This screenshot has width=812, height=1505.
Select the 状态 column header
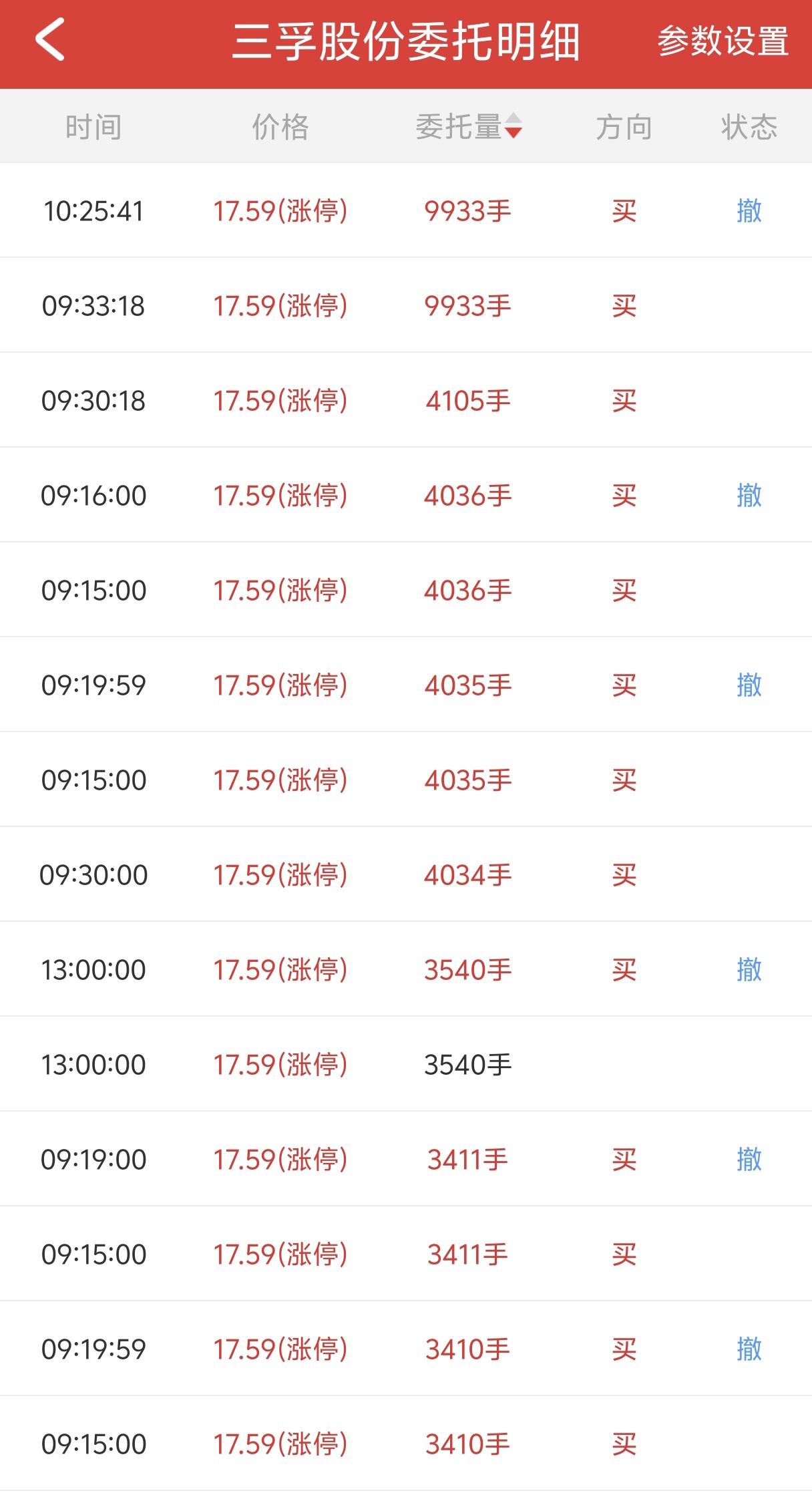click(749, 127)
